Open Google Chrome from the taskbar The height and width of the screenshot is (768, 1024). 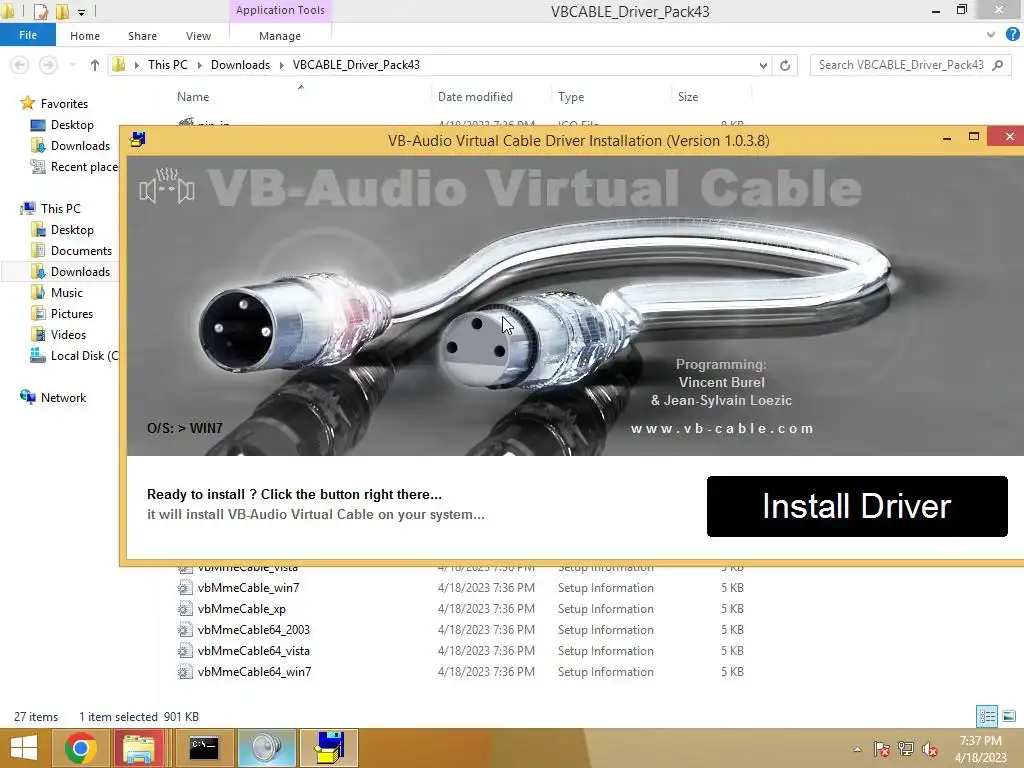tap(81, 748)
